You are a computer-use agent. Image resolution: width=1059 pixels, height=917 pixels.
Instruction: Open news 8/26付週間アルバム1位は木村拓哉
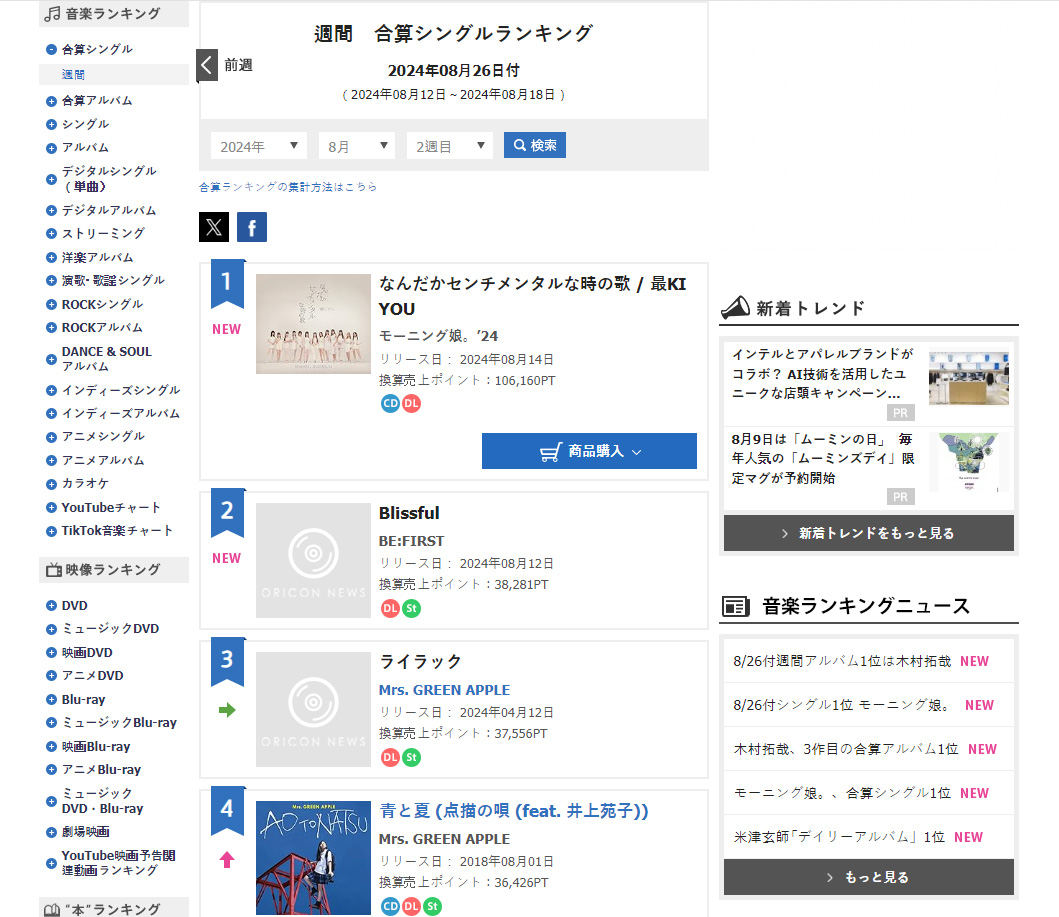842,661
